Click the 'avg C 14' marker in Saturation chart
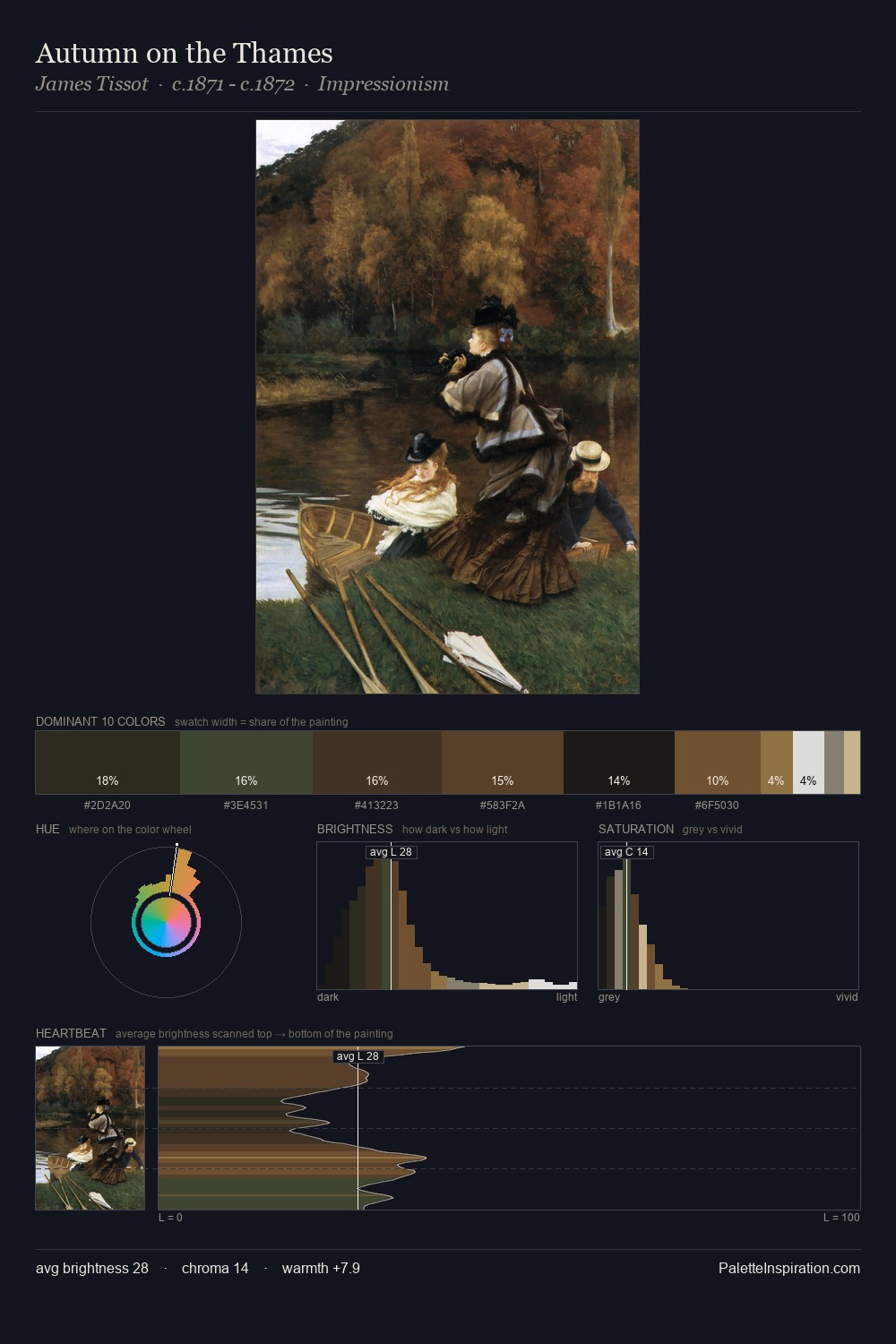 point(626,852)
